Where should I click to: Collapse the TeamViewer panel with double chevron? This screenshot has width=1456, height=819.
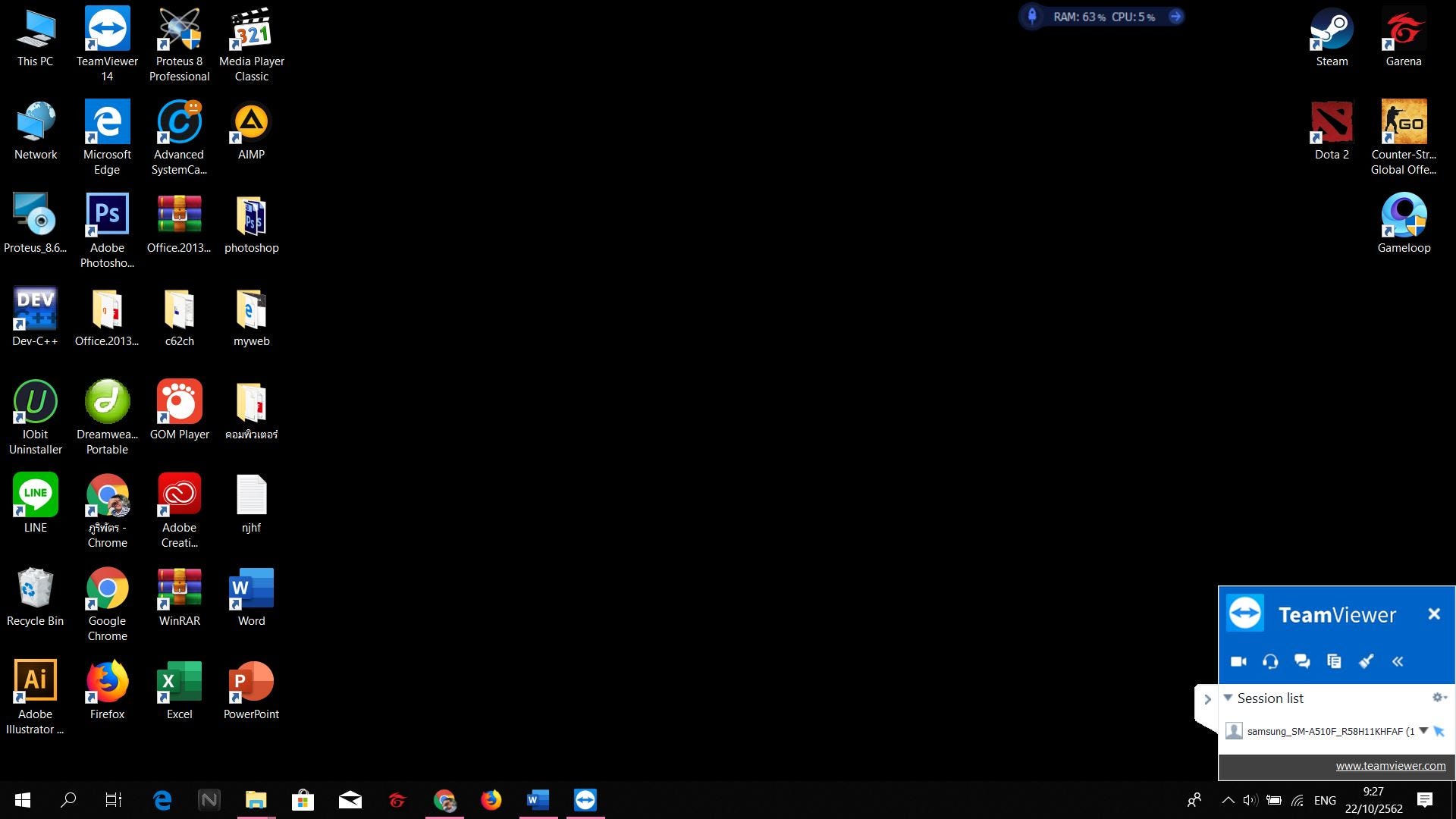tap(1398, 661)
